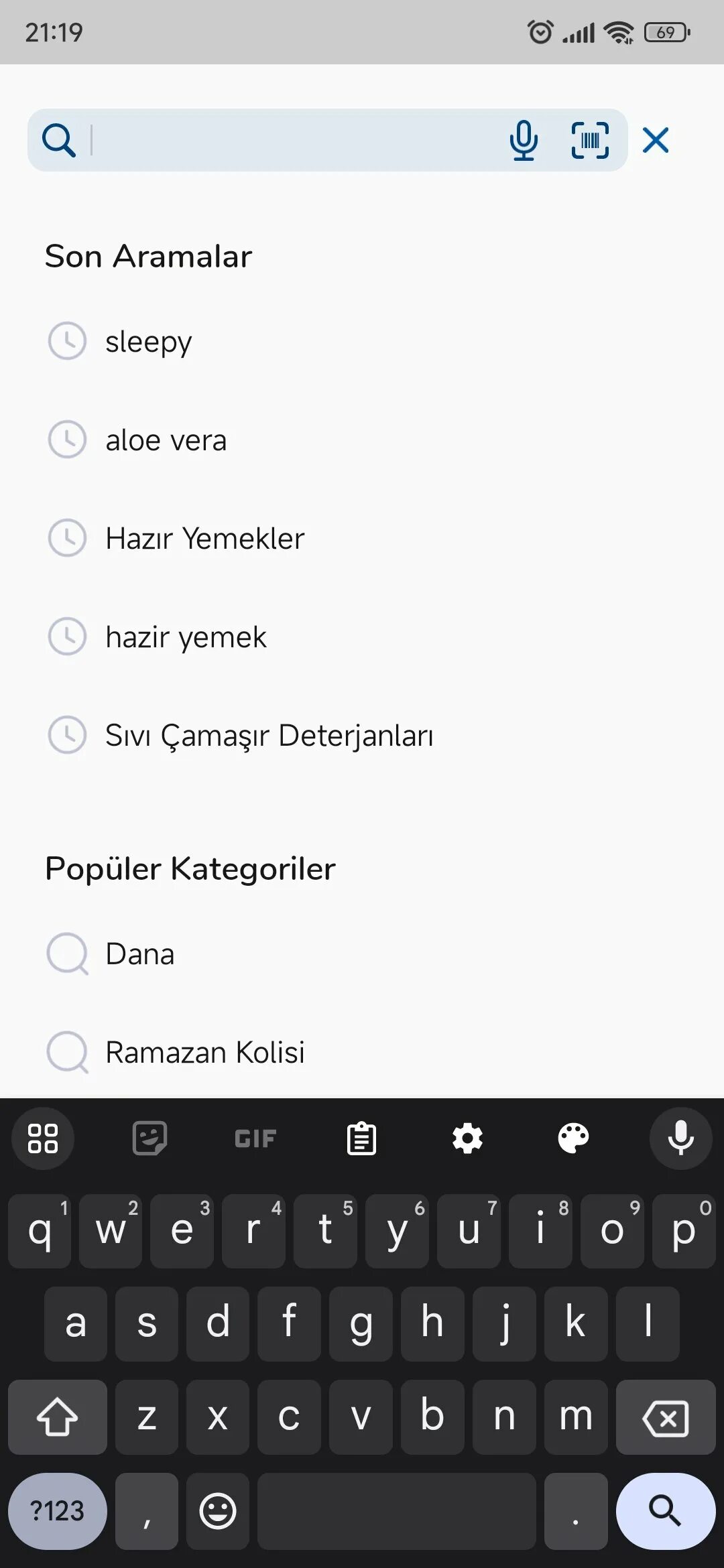
Task: Open popular category "Dana"
Action: point(139,954)
